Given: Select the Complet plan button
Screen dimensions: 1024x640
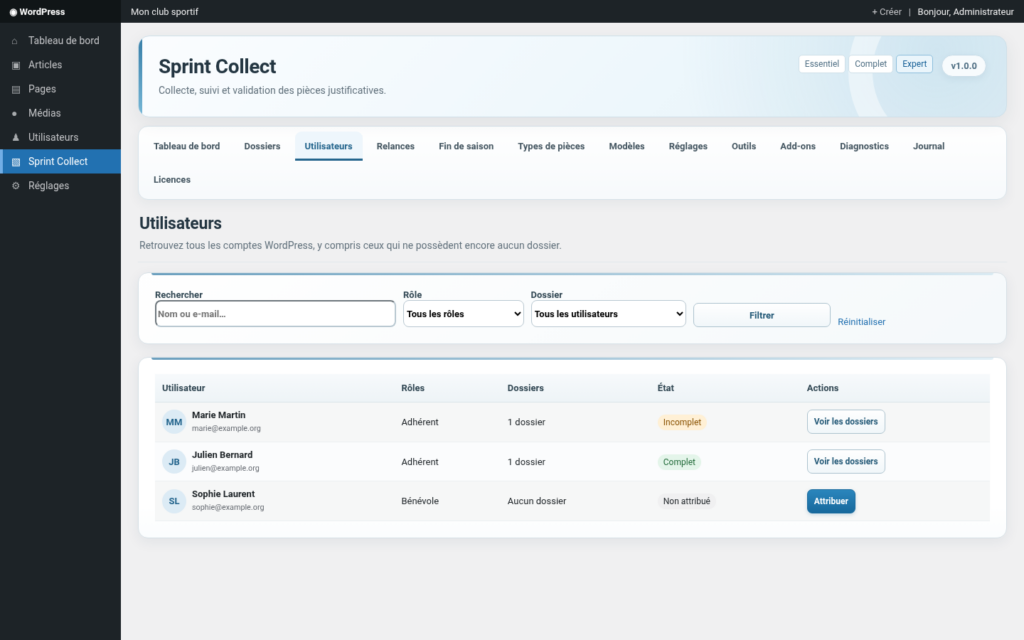Looking at the screenshot, I should 871,64.
